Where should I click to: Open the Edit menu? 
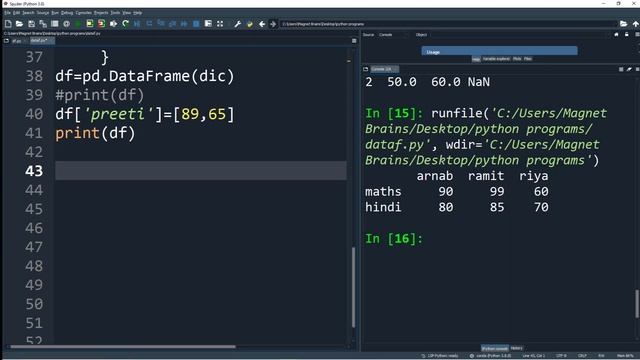[16, 13]
